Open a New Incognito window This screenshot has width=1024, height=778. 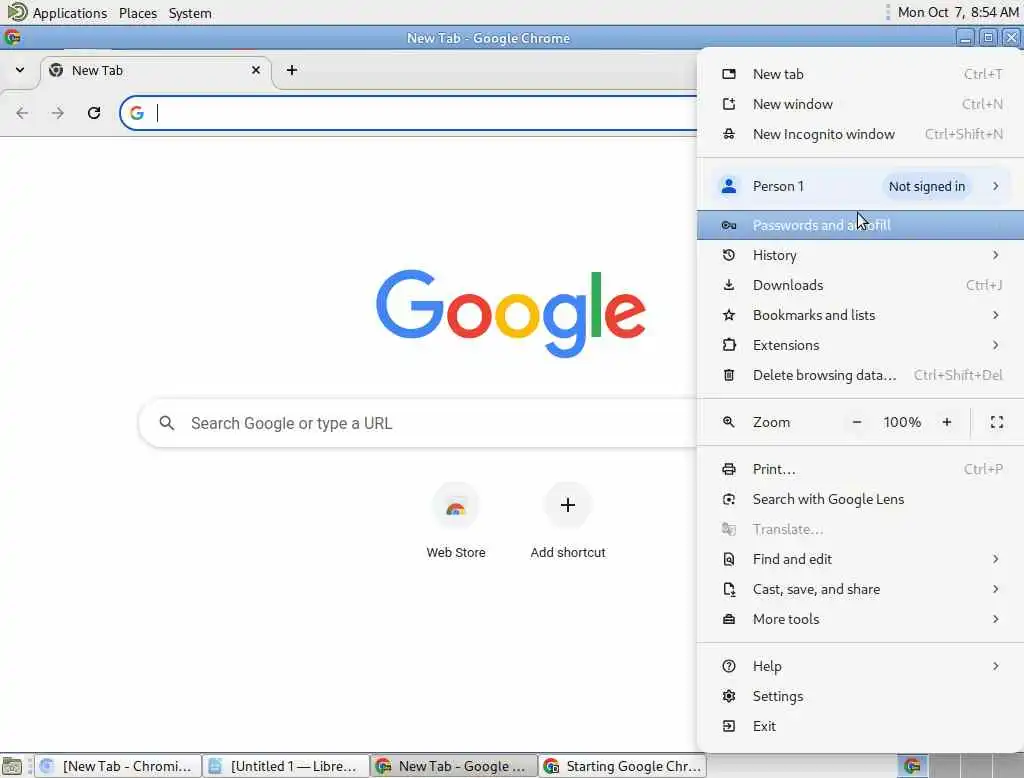[x=860, y=134]
